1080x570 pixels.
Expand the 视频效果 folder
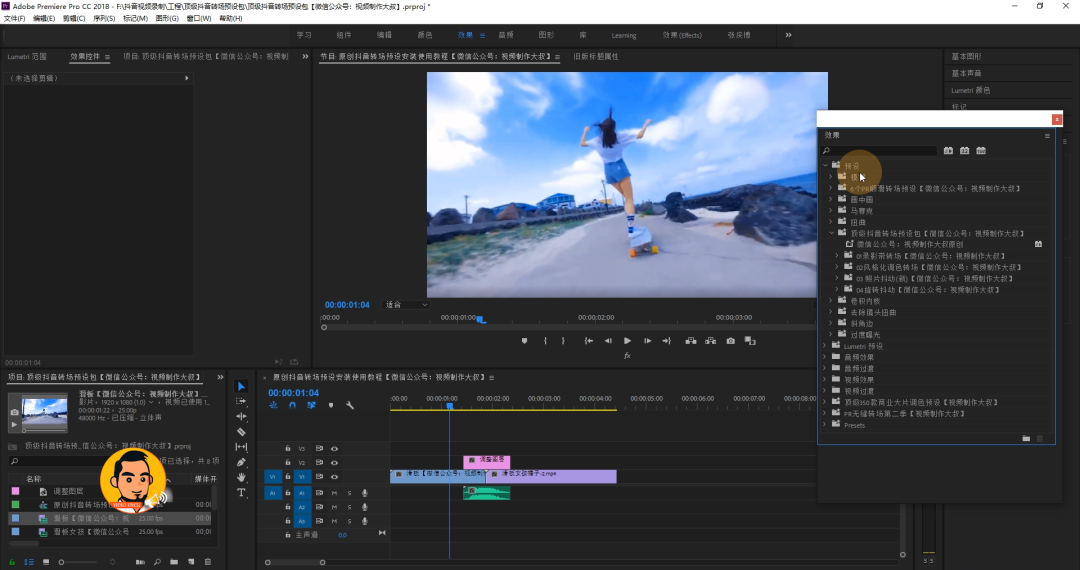coord(825,379)
